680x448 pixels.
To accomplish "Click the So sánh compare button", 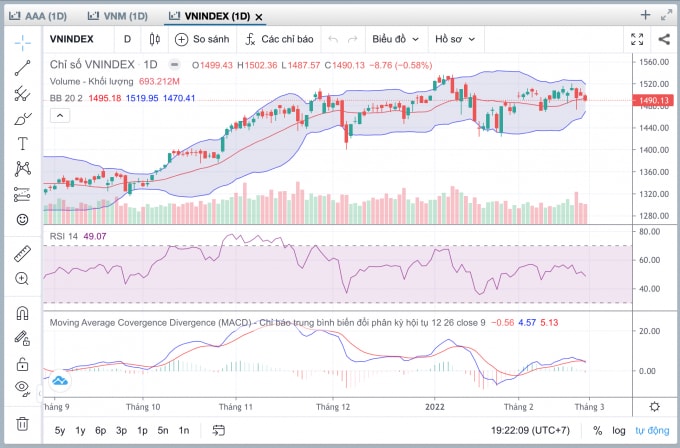I will (202, 39).
